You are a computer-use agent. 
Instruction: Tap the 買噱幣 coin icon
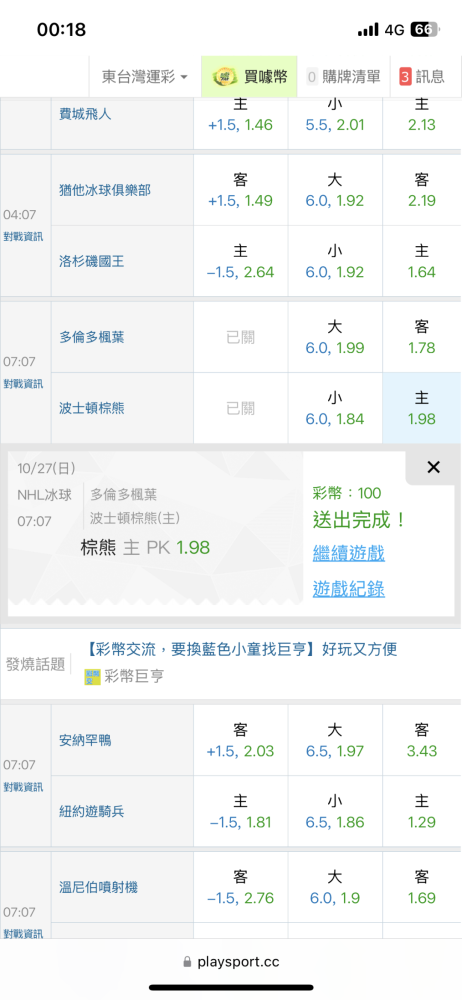point(225,77)
